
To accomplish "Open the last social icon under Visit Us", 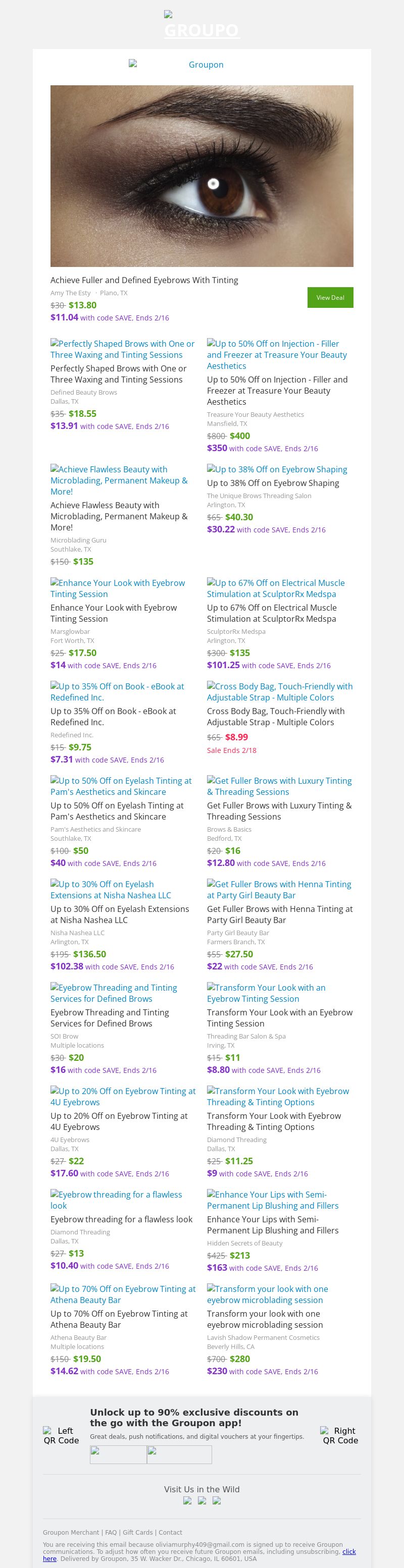I will click(x=216, y=1500).
